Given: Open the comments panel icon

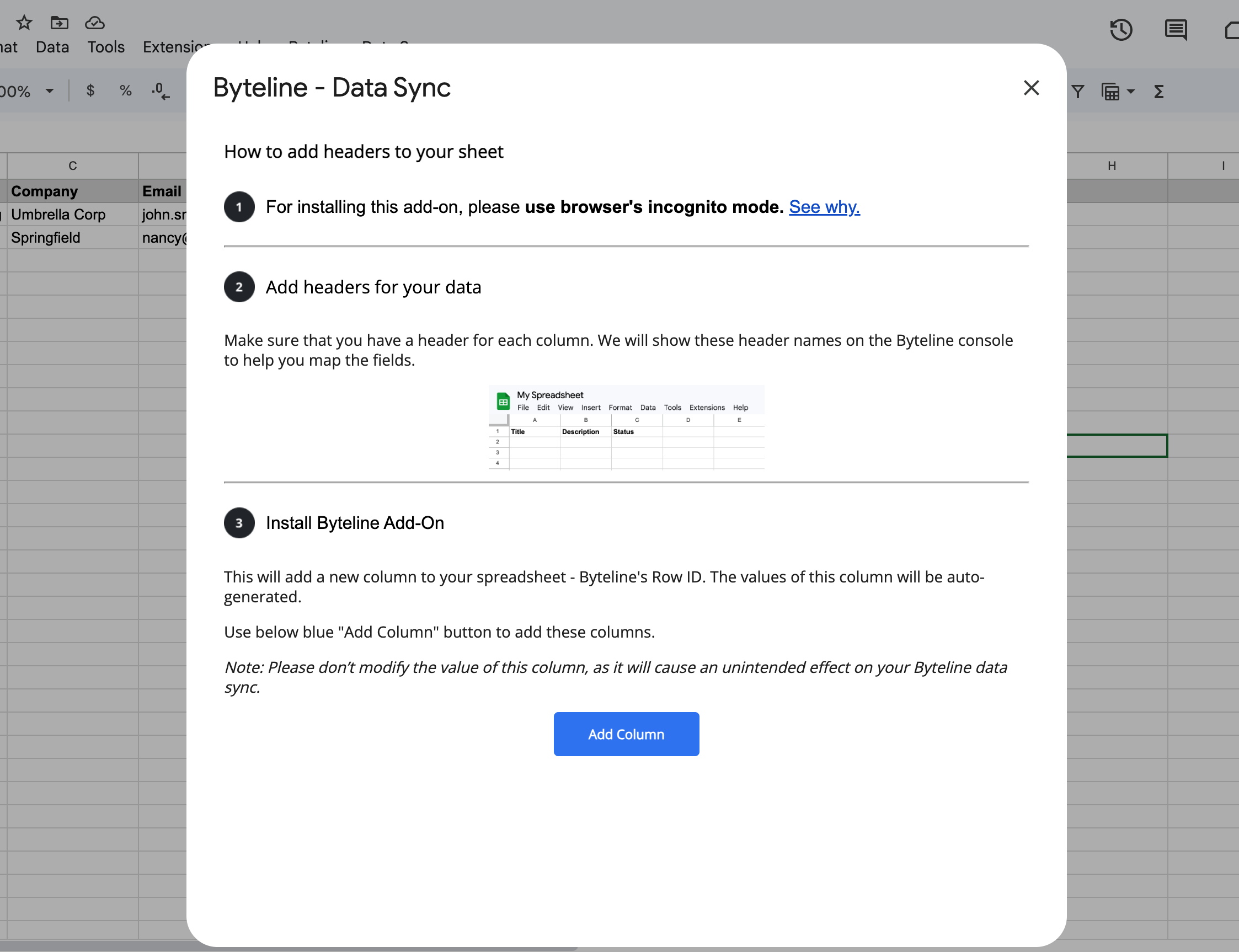Looking at the screenshot, I should pos(1176,29).
